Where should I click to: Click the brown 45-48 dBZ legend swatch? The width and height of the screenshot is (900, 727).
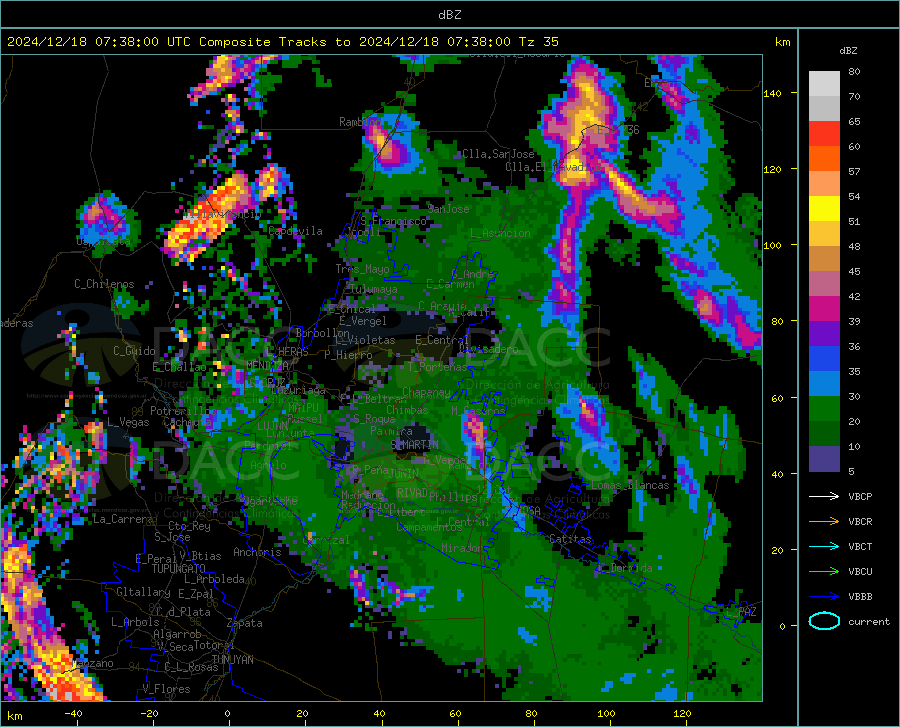click(824, 259)
